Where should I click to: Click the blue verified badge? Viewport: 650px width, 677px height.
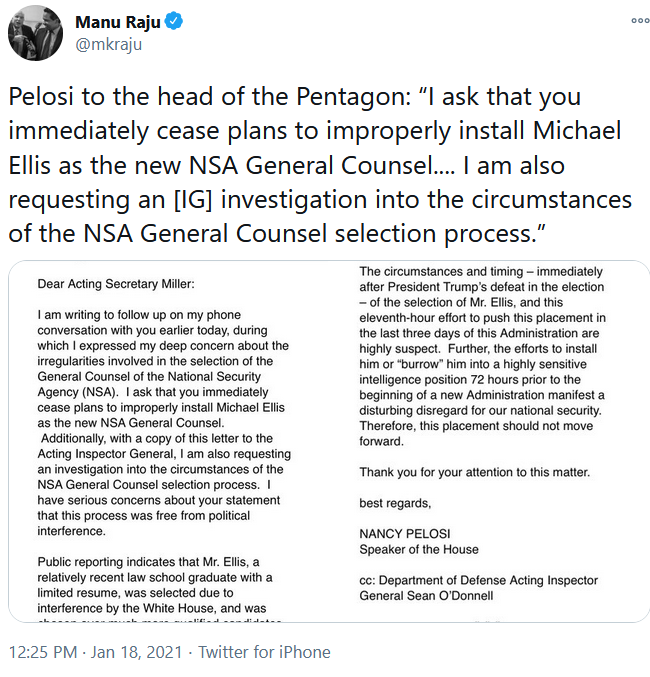(174, 22)
